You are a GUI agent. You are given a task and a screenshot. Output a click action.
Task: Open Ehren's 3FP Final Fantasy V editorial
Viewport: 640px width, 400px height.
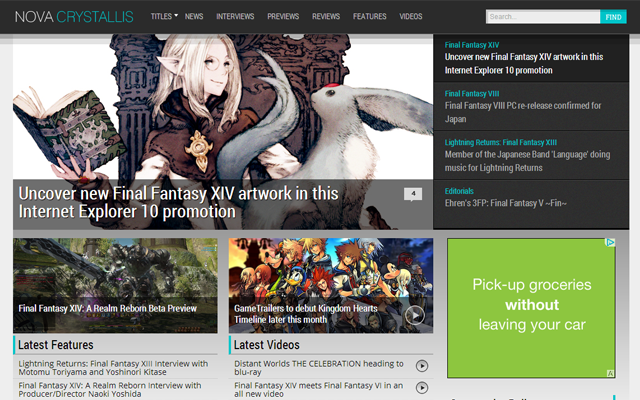pyautogui.click(x=505, y=204)
